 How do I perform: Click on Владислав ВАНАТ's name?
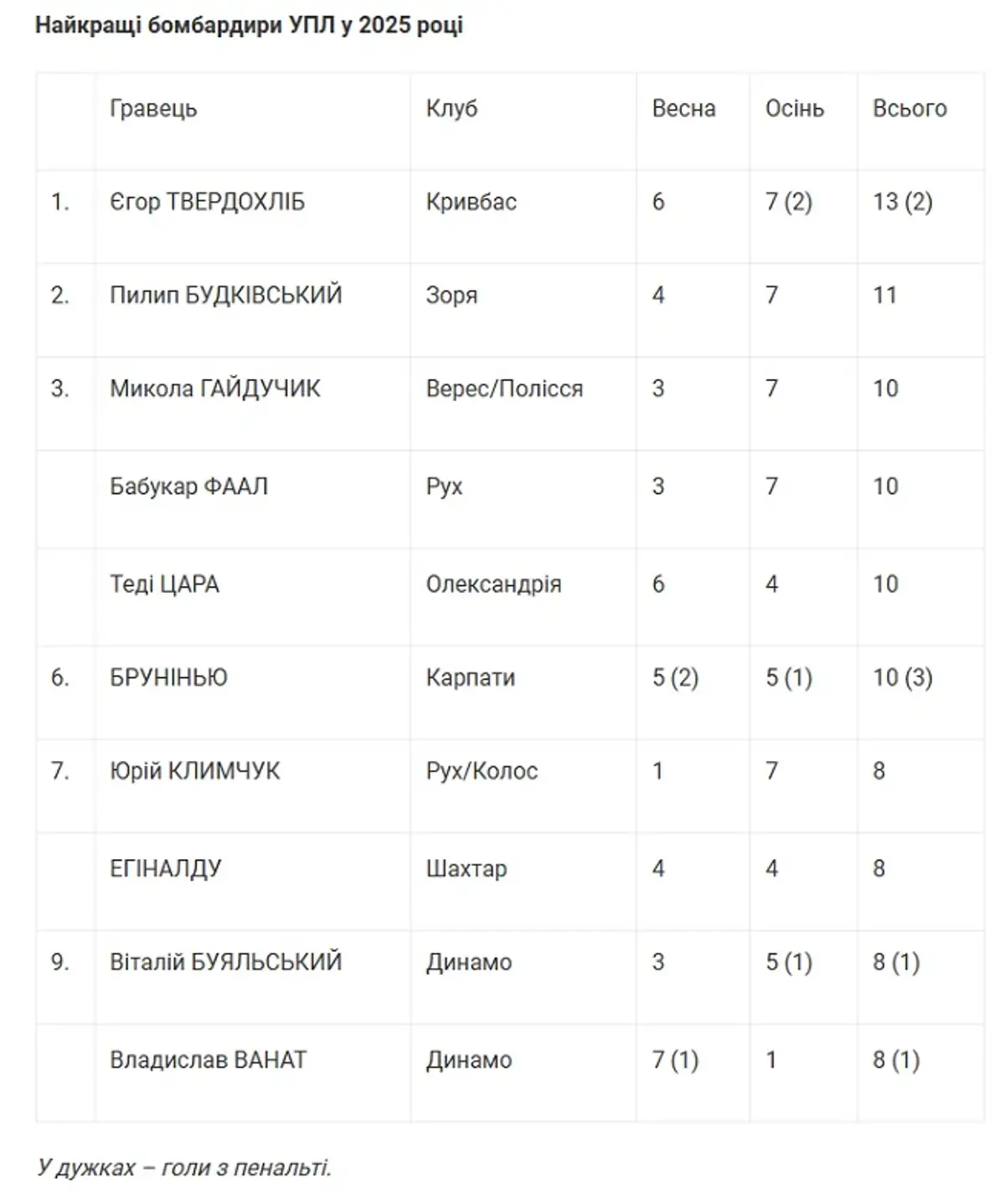(208, 1060)
